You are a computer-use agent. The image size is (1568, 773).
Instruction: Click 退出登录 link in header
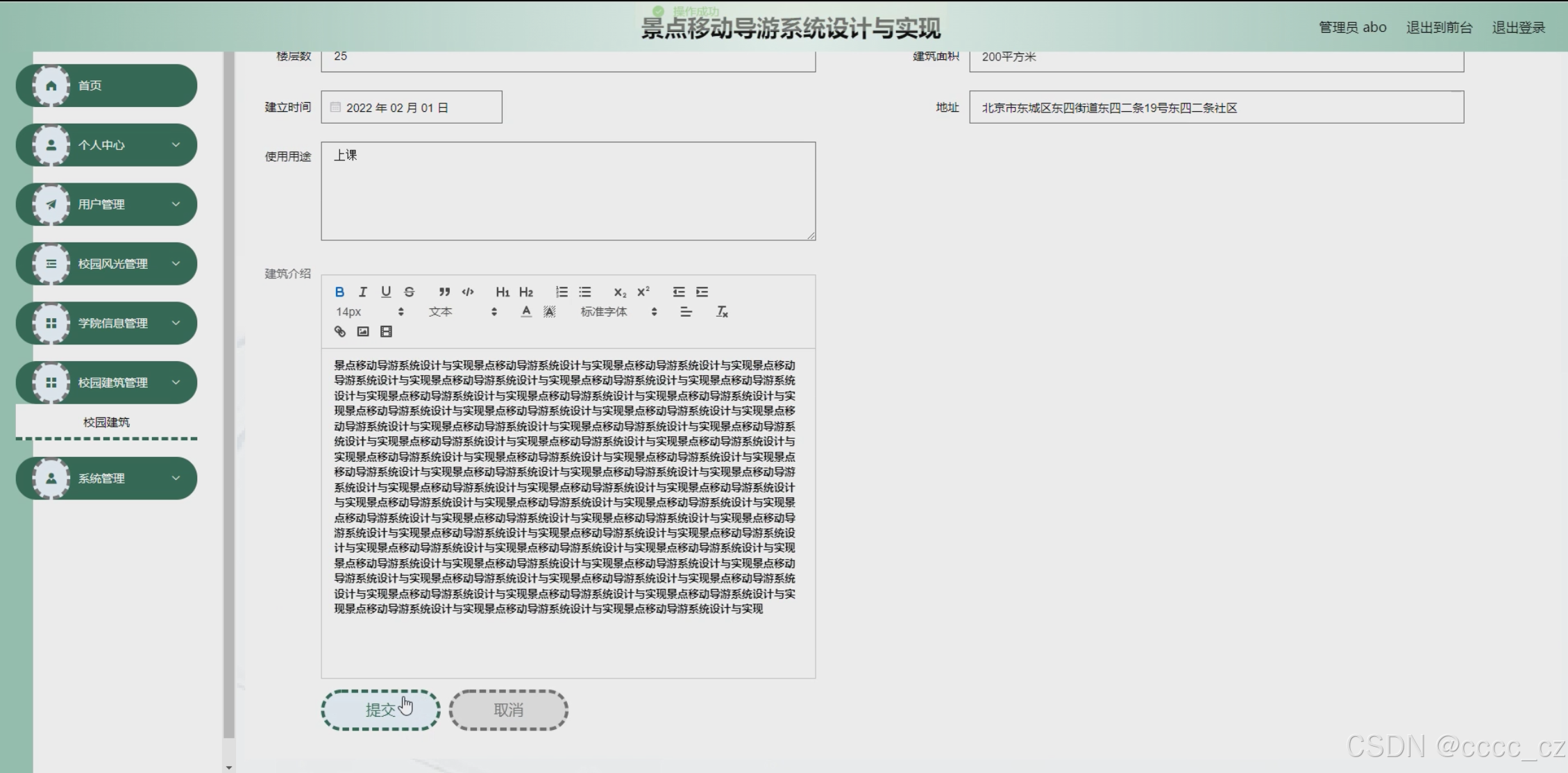(x=1518, y=28)
